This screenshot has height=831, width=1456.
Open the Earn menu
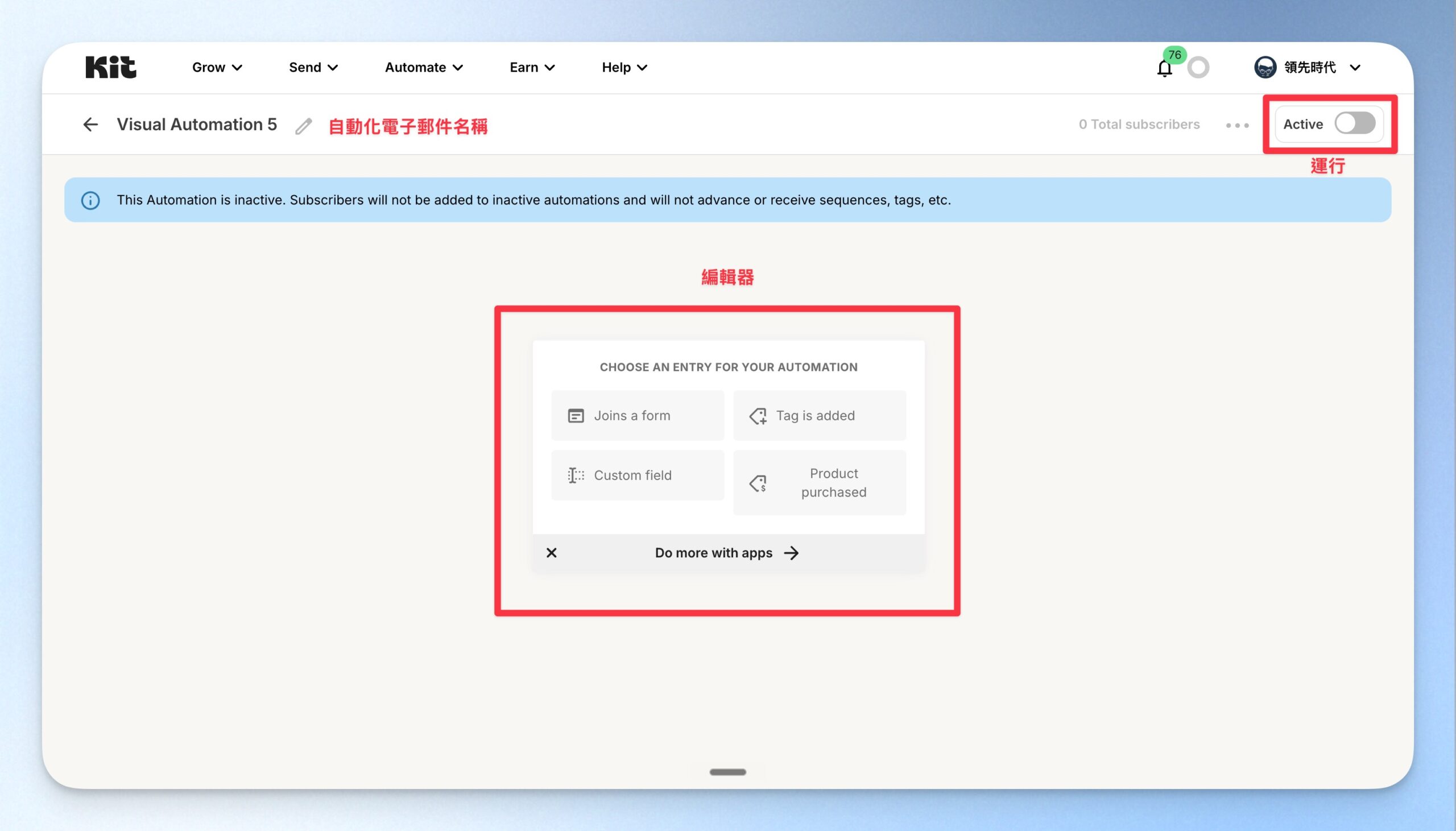click(x=532, y=67)
